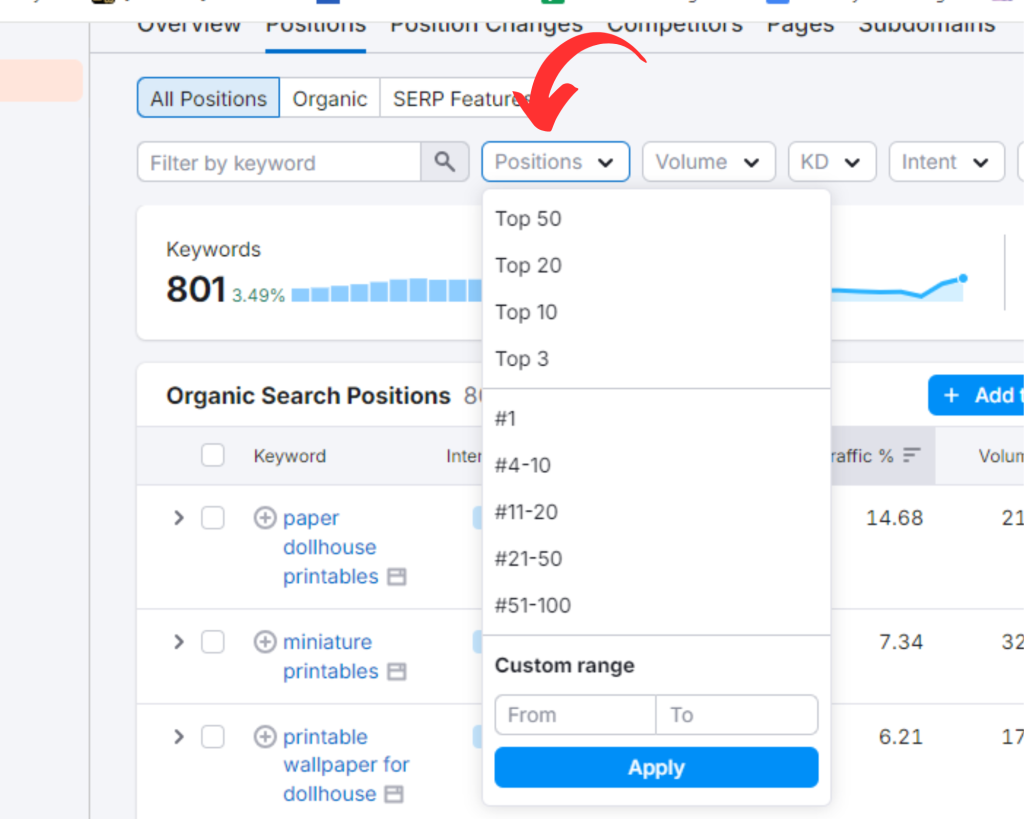This screenshot has height=819, width=1024.
Task: Open SERP icon after printable wallpaper for dollhouse
Action: (395, 794)
